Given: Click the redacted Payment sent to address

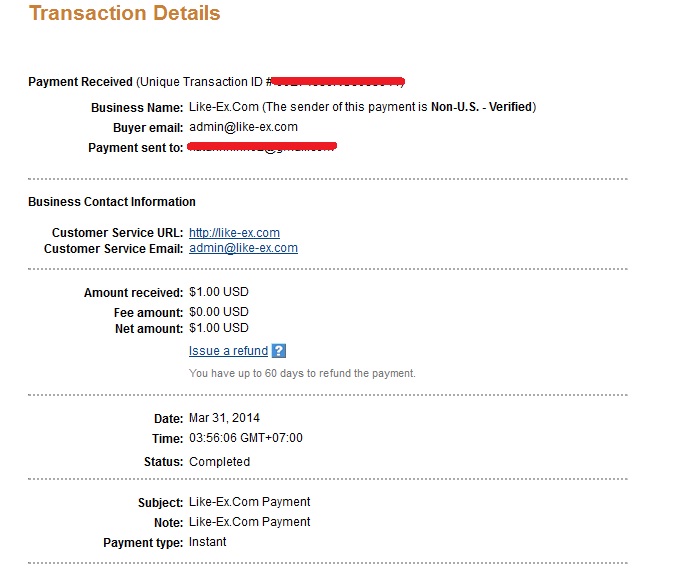Looking at the screenshot, I should [262, 148].
